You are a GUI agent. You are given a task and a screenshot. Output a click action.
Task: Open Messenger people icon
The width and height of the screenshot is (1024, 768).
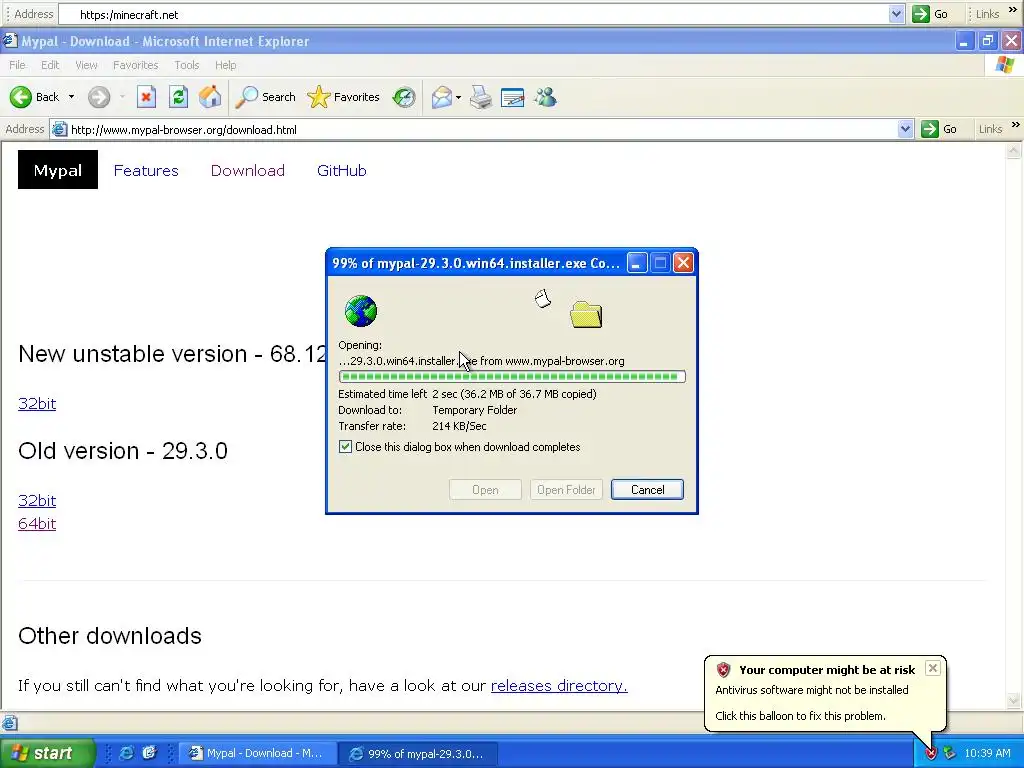pos(545,97)
